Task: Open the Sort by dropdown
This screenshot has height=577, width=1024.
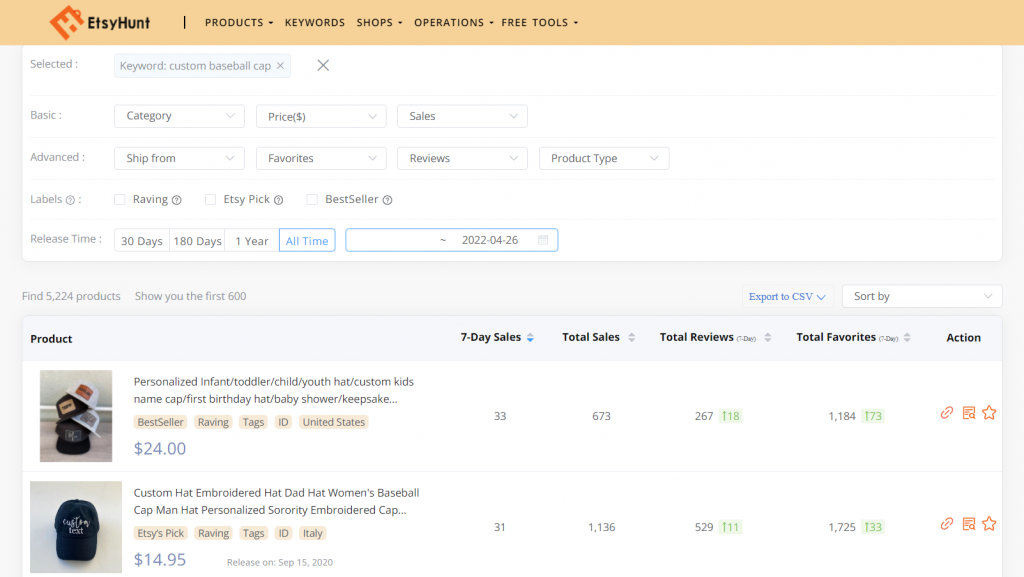Action: click(921, 295)
